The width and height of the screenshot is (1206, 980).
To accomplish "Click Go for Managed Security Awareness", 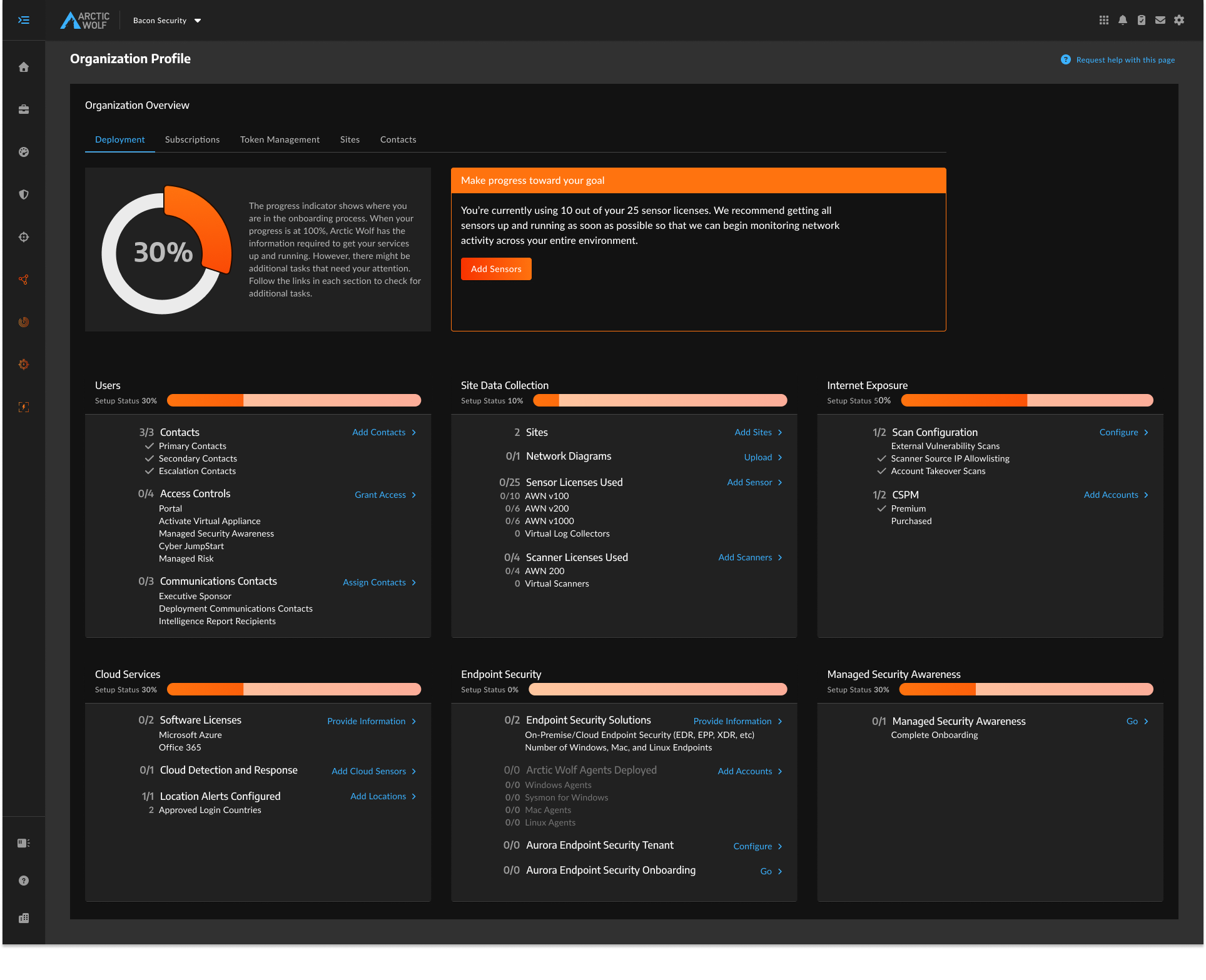I will point(1132,721).
